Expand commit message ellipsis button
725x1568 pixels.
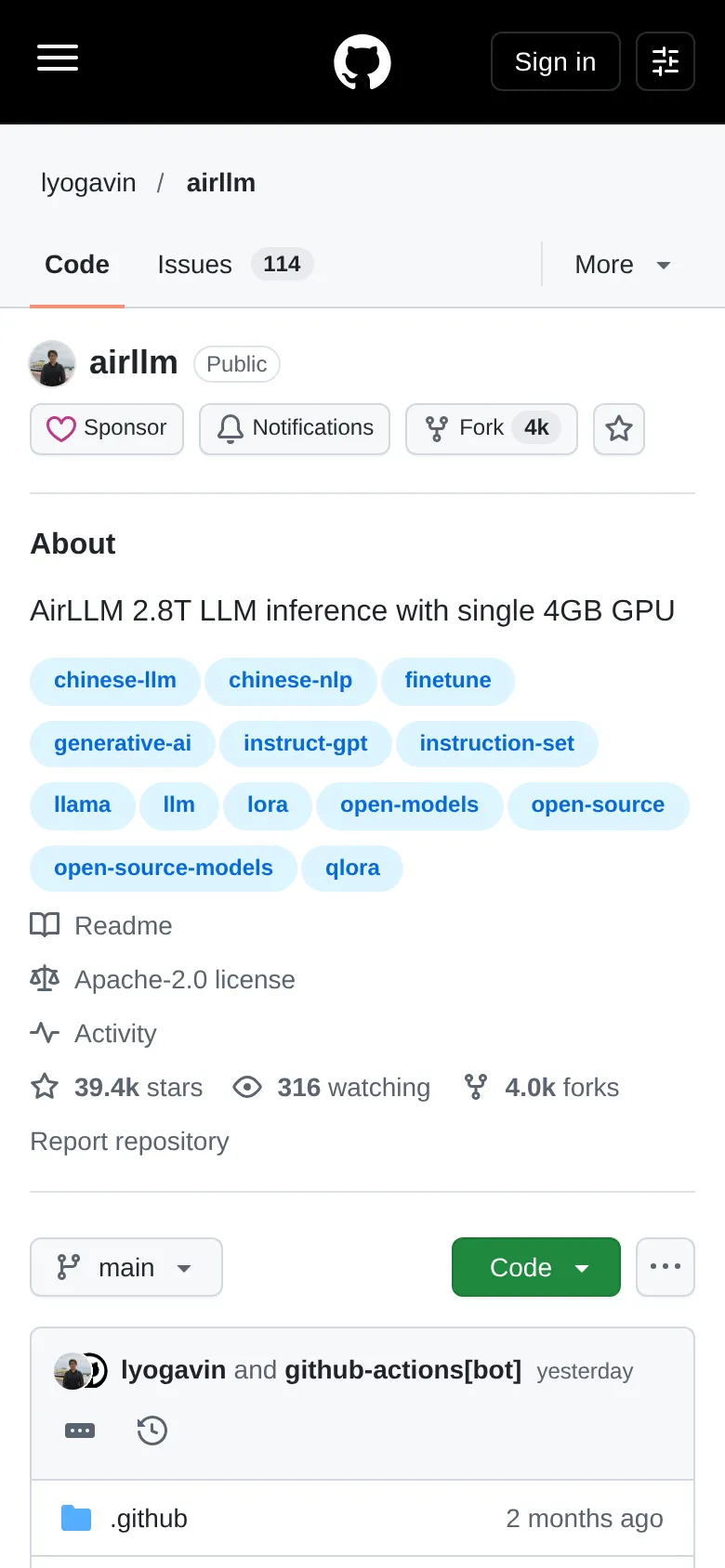pos(80,1431)
